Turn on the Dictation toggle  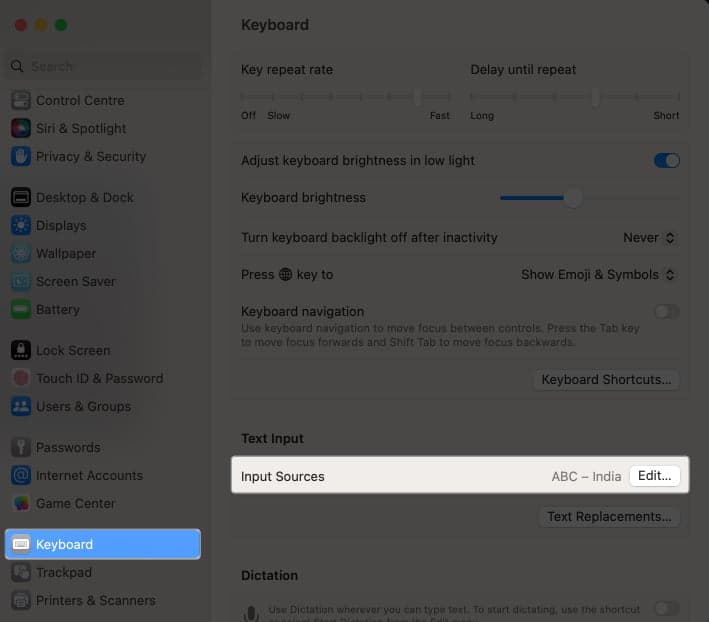coord(667,609)
